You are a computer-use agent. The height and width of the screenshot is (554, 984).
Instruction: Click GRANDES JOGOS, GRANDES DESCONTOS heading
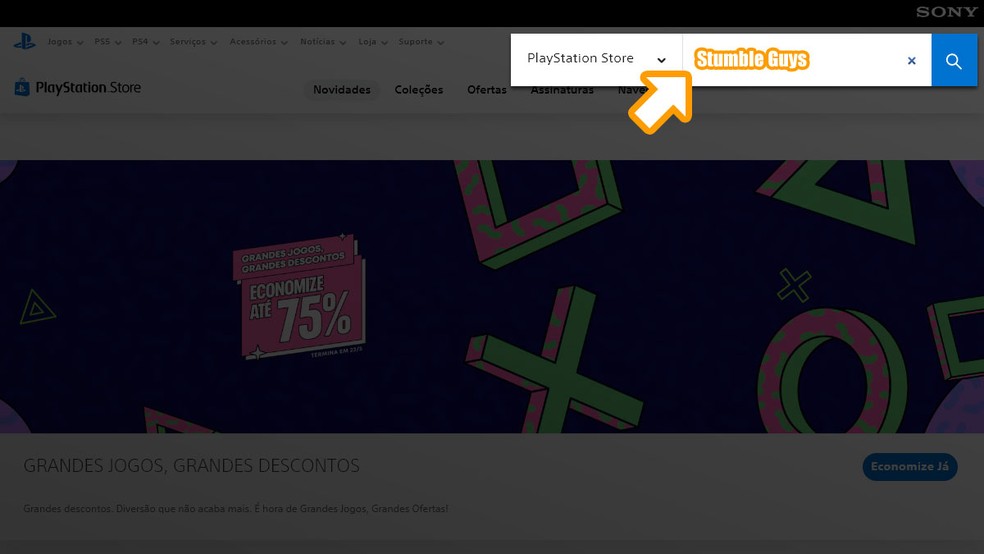[x=191, y=466]
